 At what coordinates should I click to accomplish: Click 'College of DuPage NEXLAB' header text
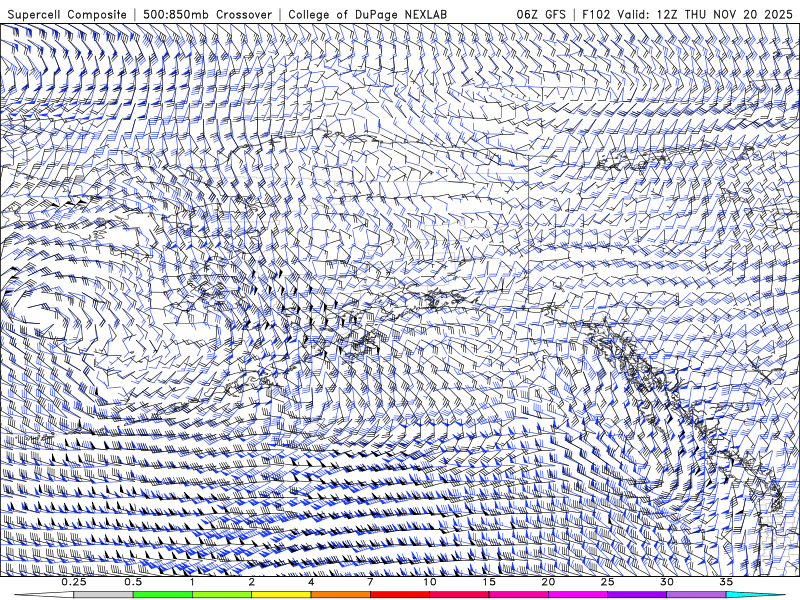pyautogui.click(x=368, y=14)
